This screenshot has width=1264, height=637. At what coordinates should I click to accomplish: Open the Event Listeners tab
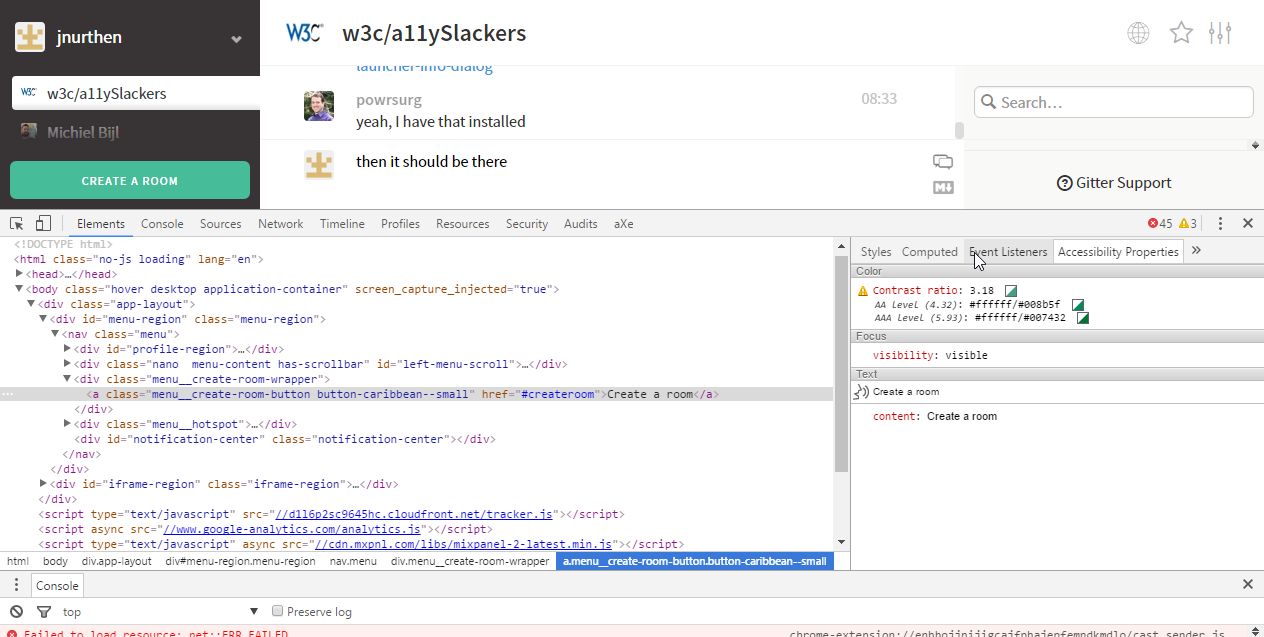[x=1008, y=252]
